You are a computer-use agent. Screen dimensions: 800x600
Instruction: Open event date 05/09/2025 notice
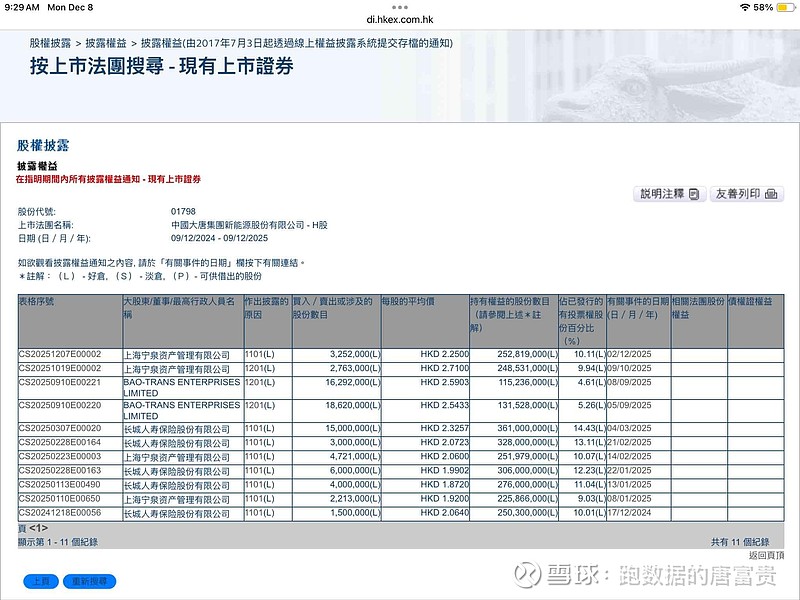(629, 405)
